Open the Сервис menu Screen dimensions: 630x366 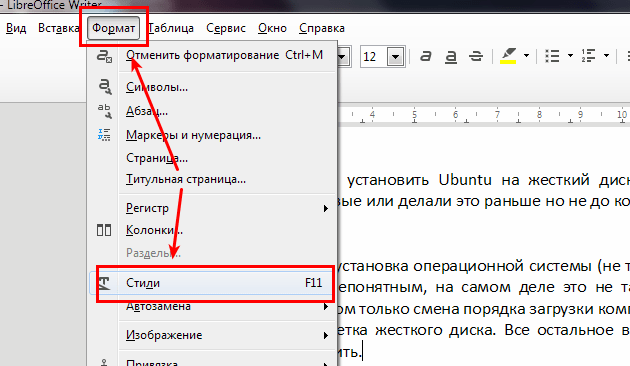tap(226, 28)
